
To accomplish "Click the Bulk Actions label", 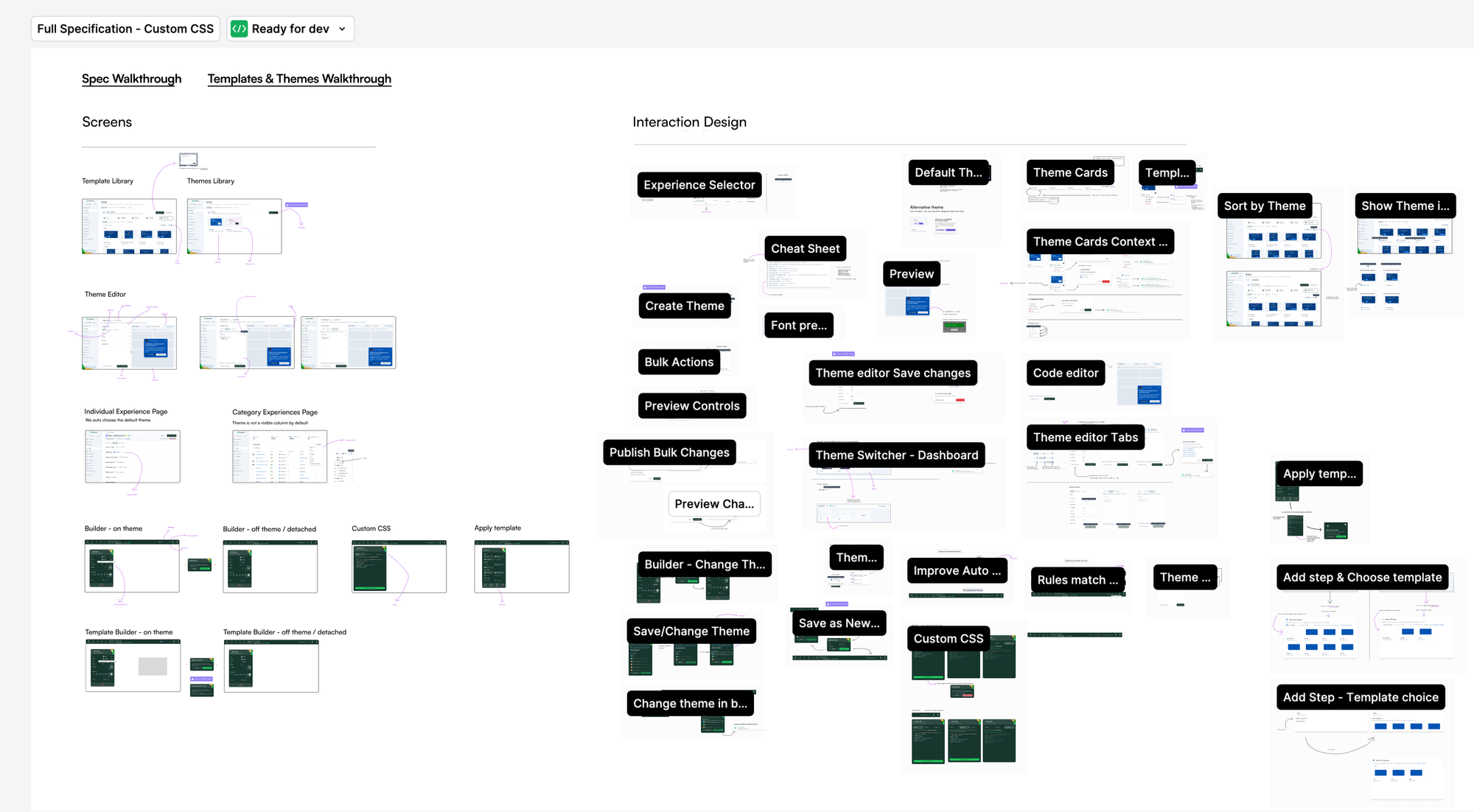I will 679,362.
